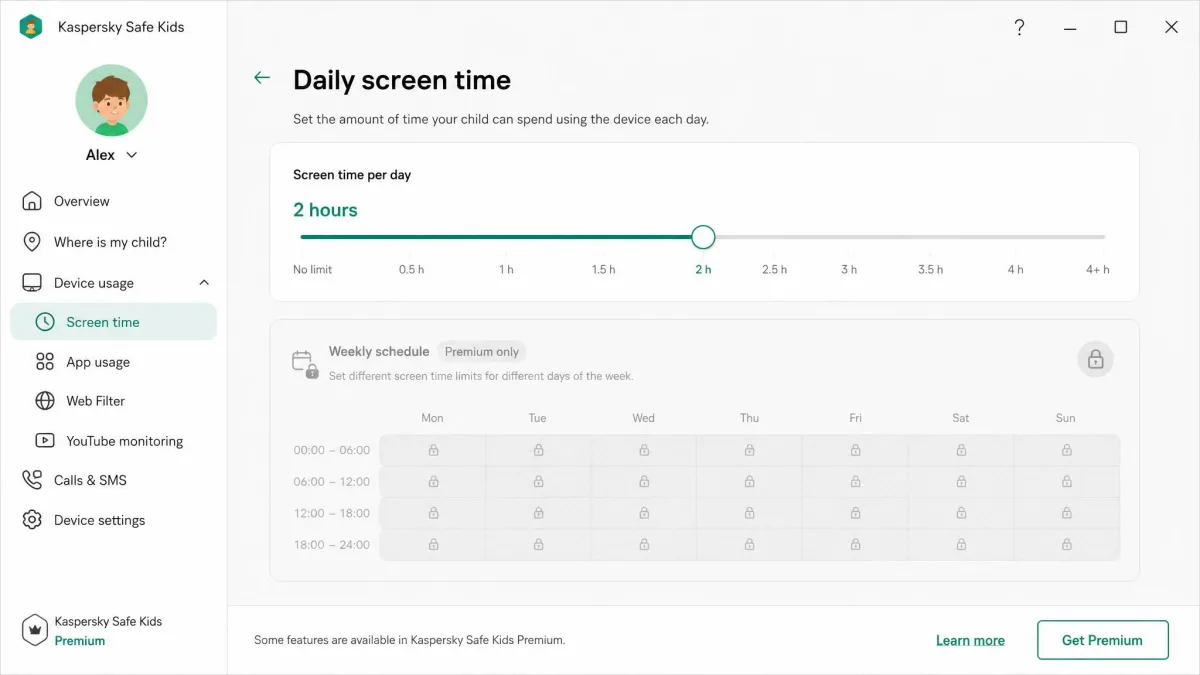Viewport: 1200px width, 675px height.
Task: Click the Get Premium button
Action: (x=1102, y=640)
